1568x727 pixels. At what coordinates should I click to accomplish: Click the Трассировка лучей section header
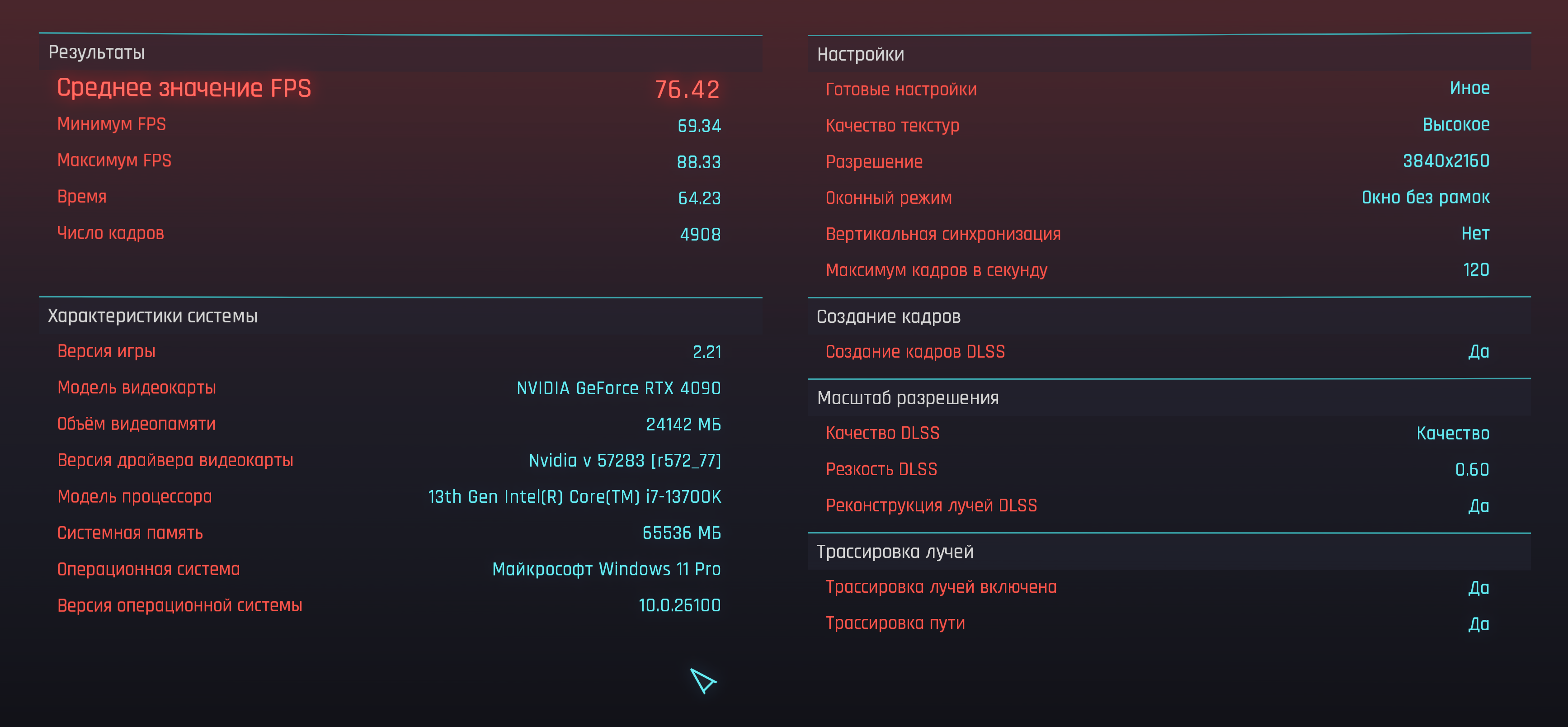click(895, 552)
